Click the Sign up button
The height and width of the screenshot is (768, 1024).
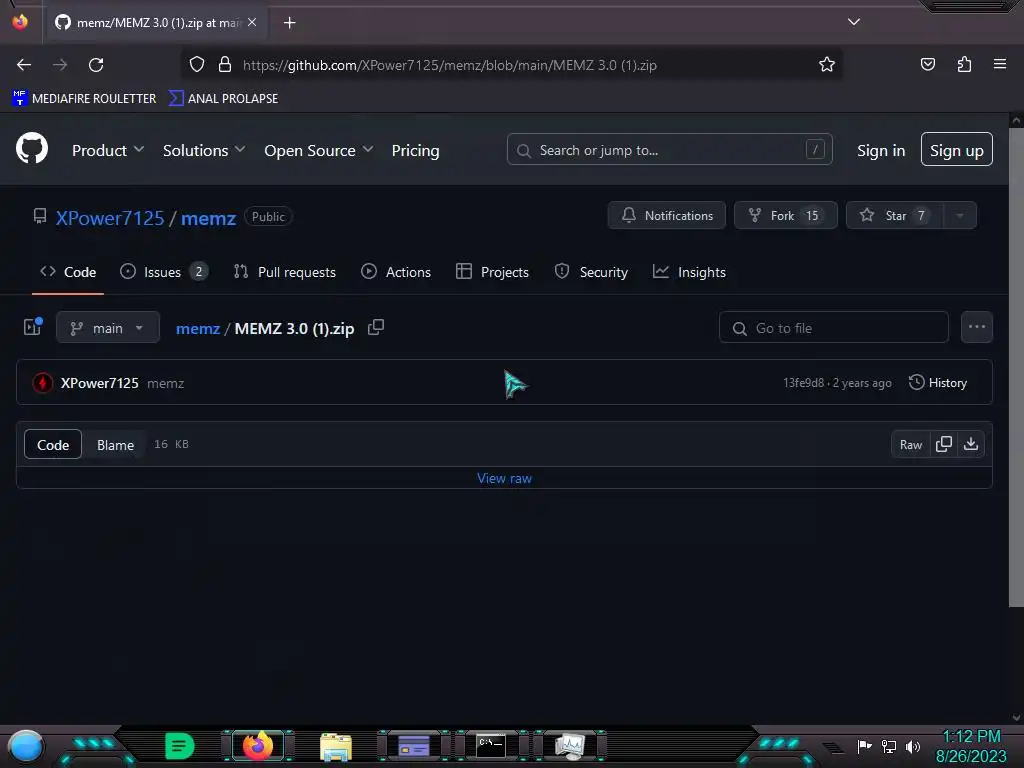point(956,150)
